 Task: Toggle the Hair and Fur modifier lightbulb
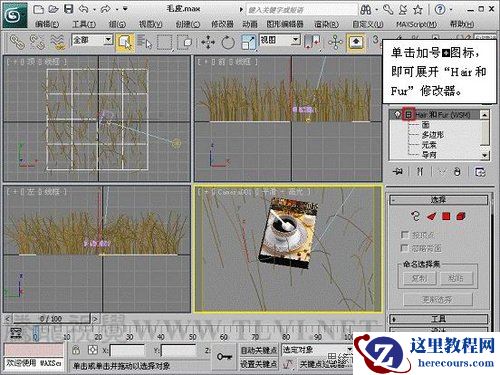coord(397,114)
